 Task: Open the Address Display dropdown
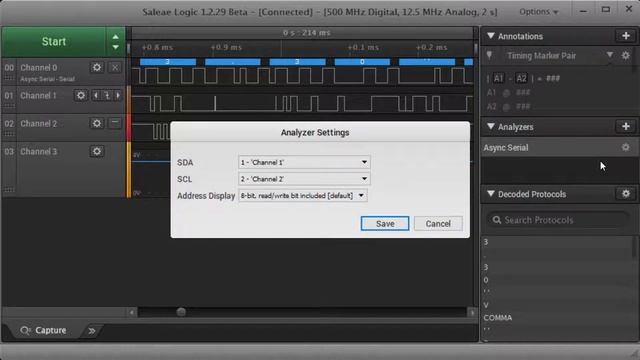[302, 196]
